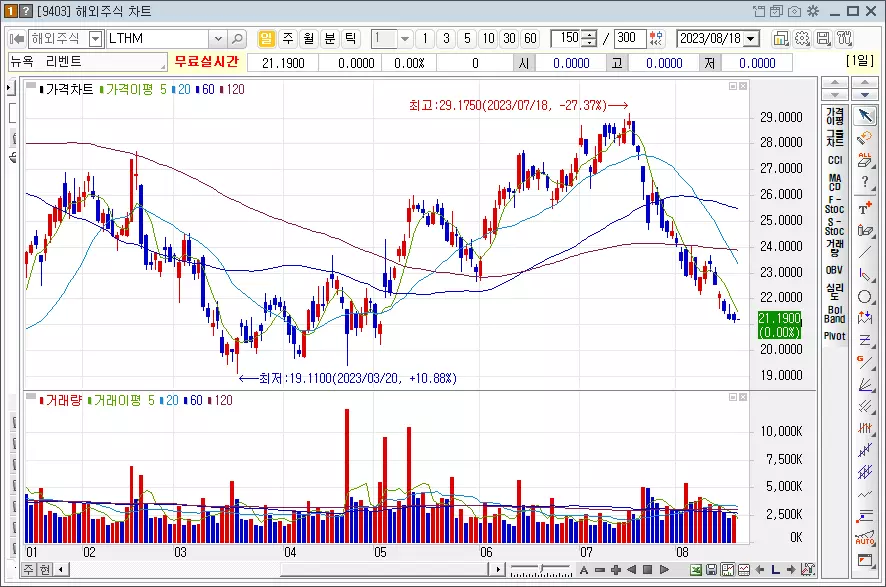Image resolution: width=886 pixels, height=587 pixels.
Task: Click the AUTO trendline tool
Action: [x=865, y=537]
